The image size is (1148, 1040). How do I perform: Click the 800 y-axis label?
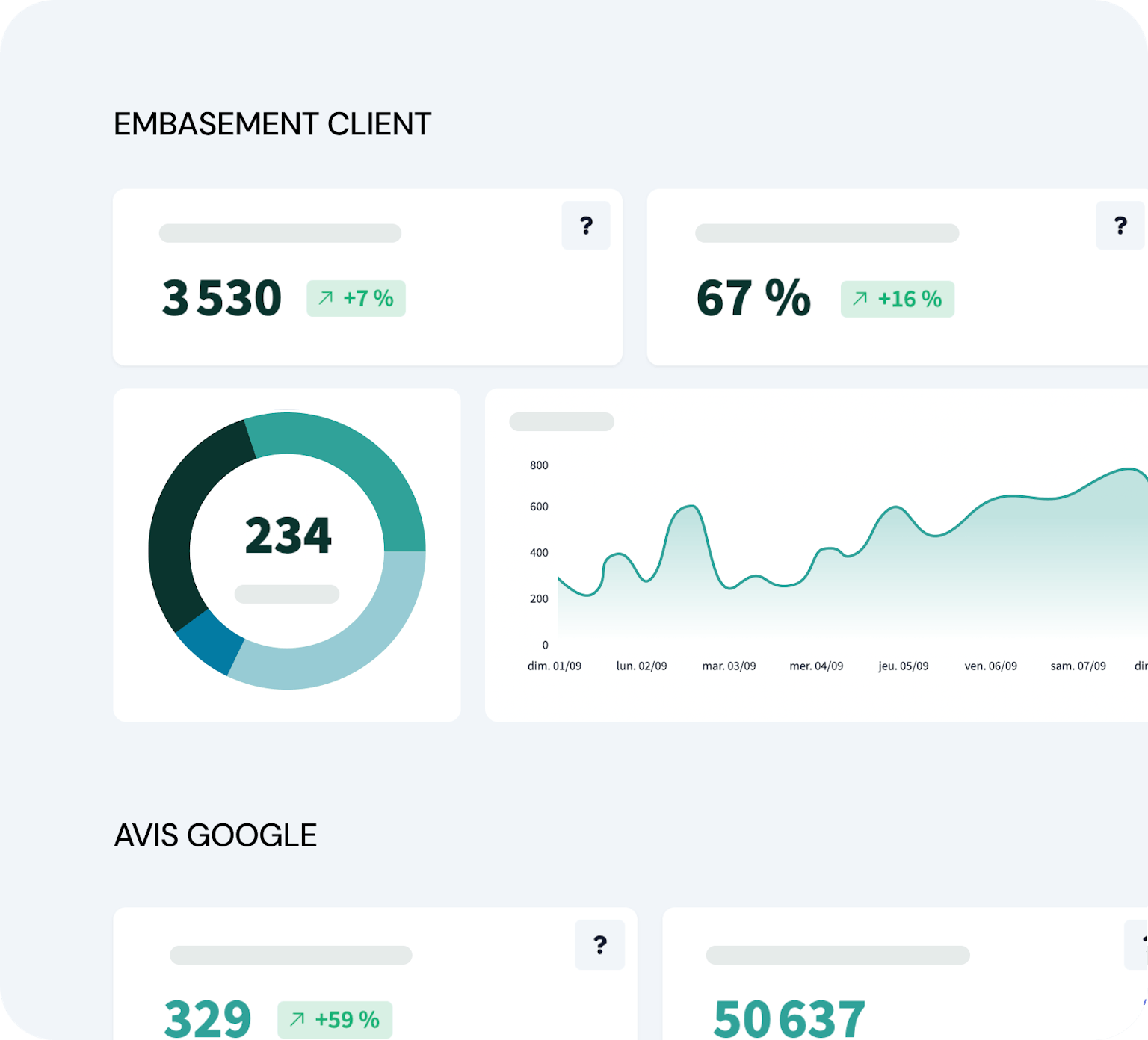[539, 465]
